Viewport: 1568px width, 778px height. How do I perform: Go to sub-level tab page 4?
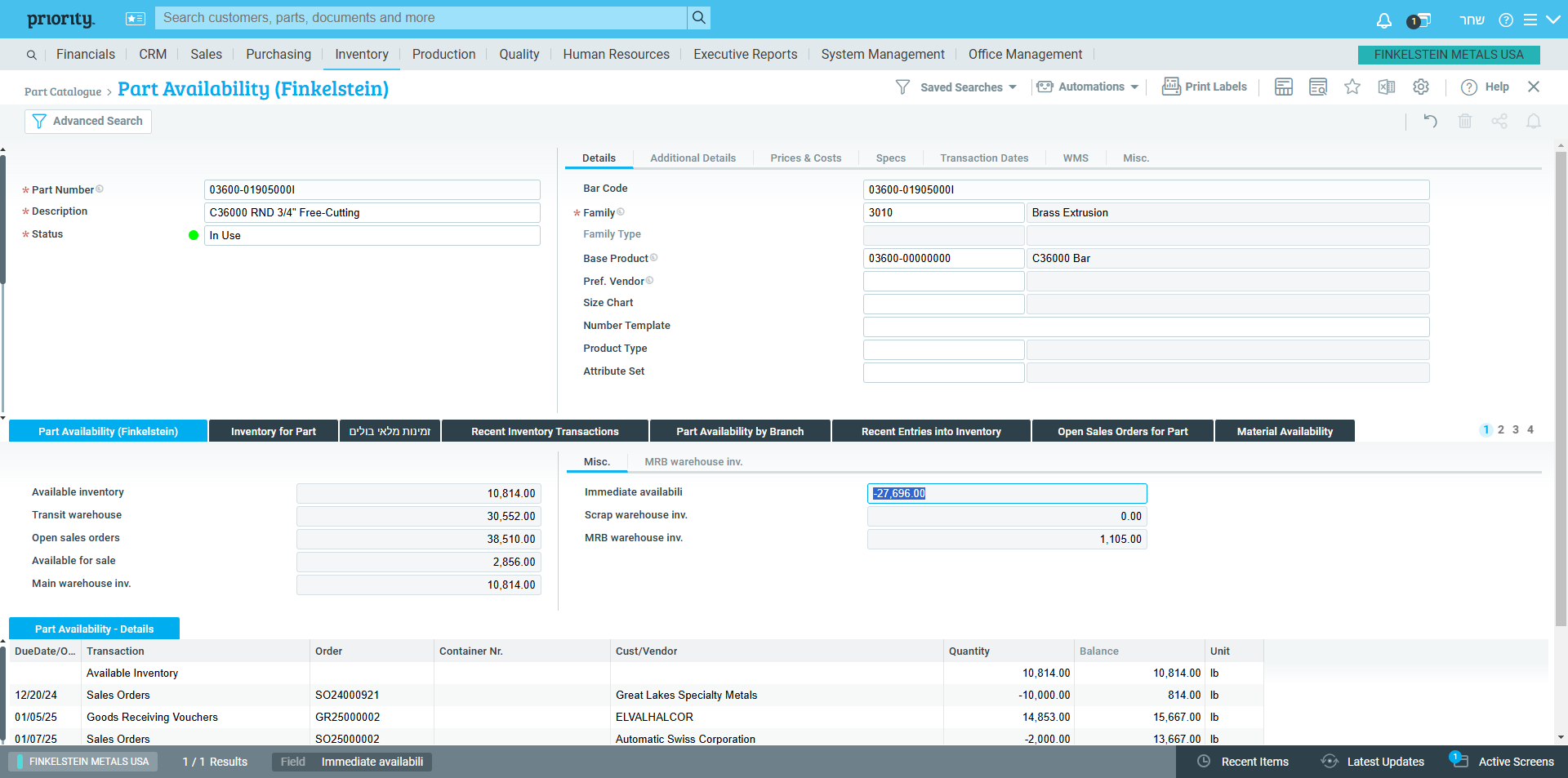1530,429
